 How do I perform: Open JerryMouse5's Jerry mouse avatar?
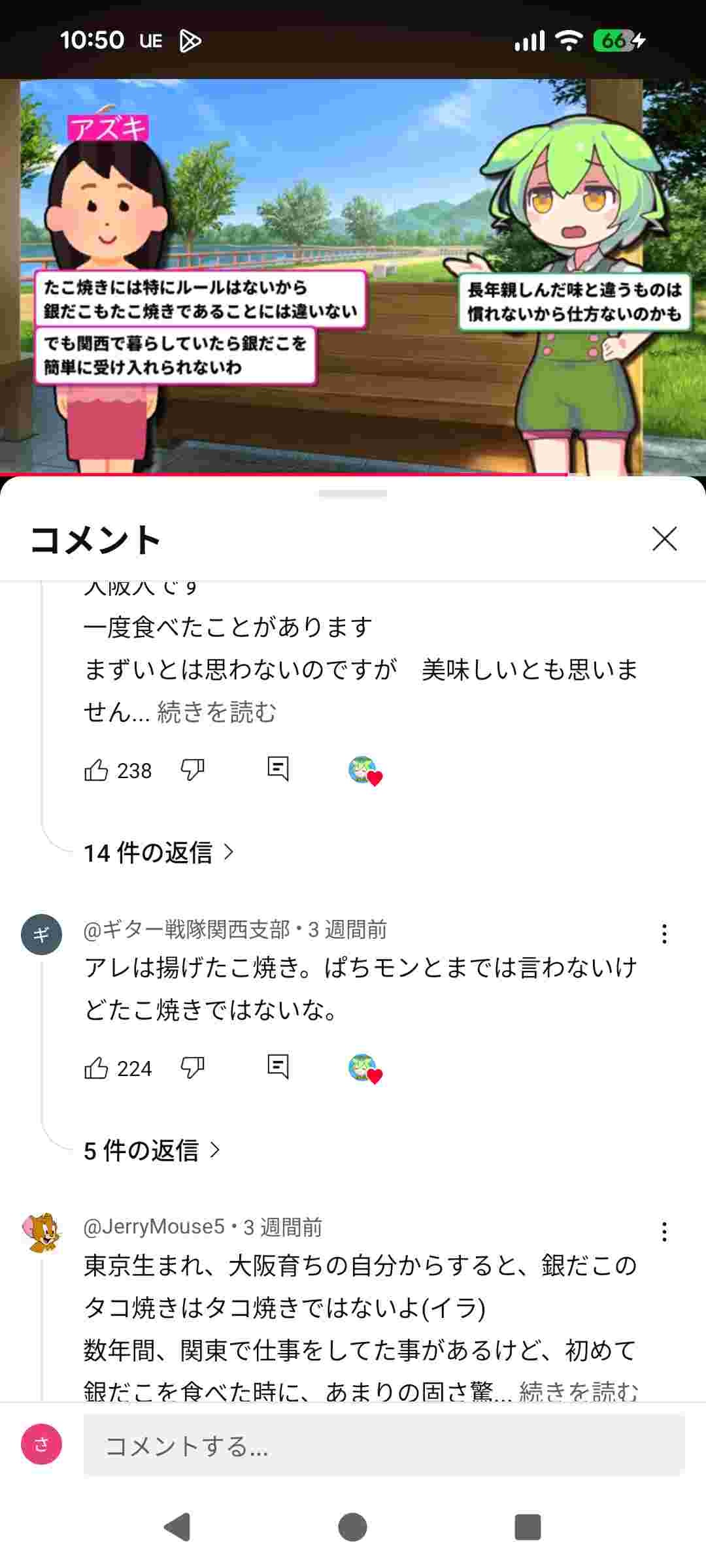pyautogui.click(x=41, y=1232)
